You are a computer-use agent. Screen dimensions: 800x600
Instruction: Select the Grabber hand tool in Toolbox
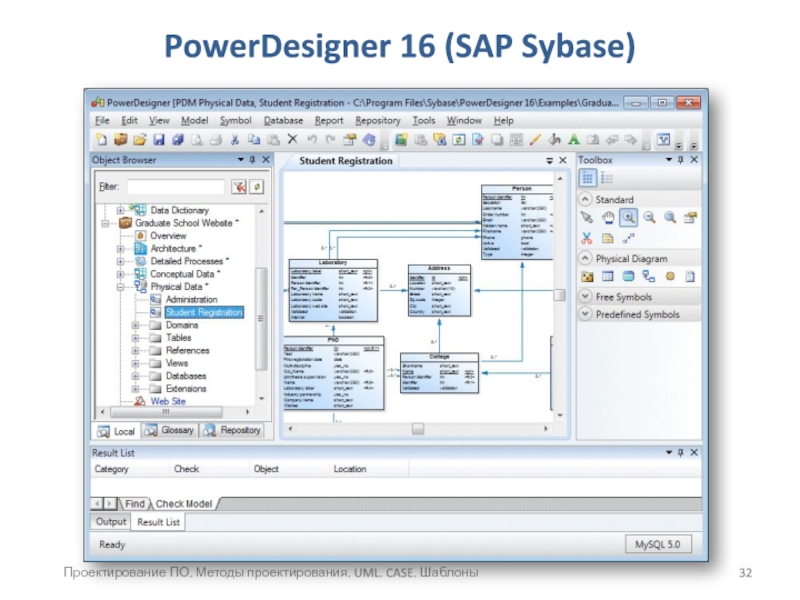608,218
